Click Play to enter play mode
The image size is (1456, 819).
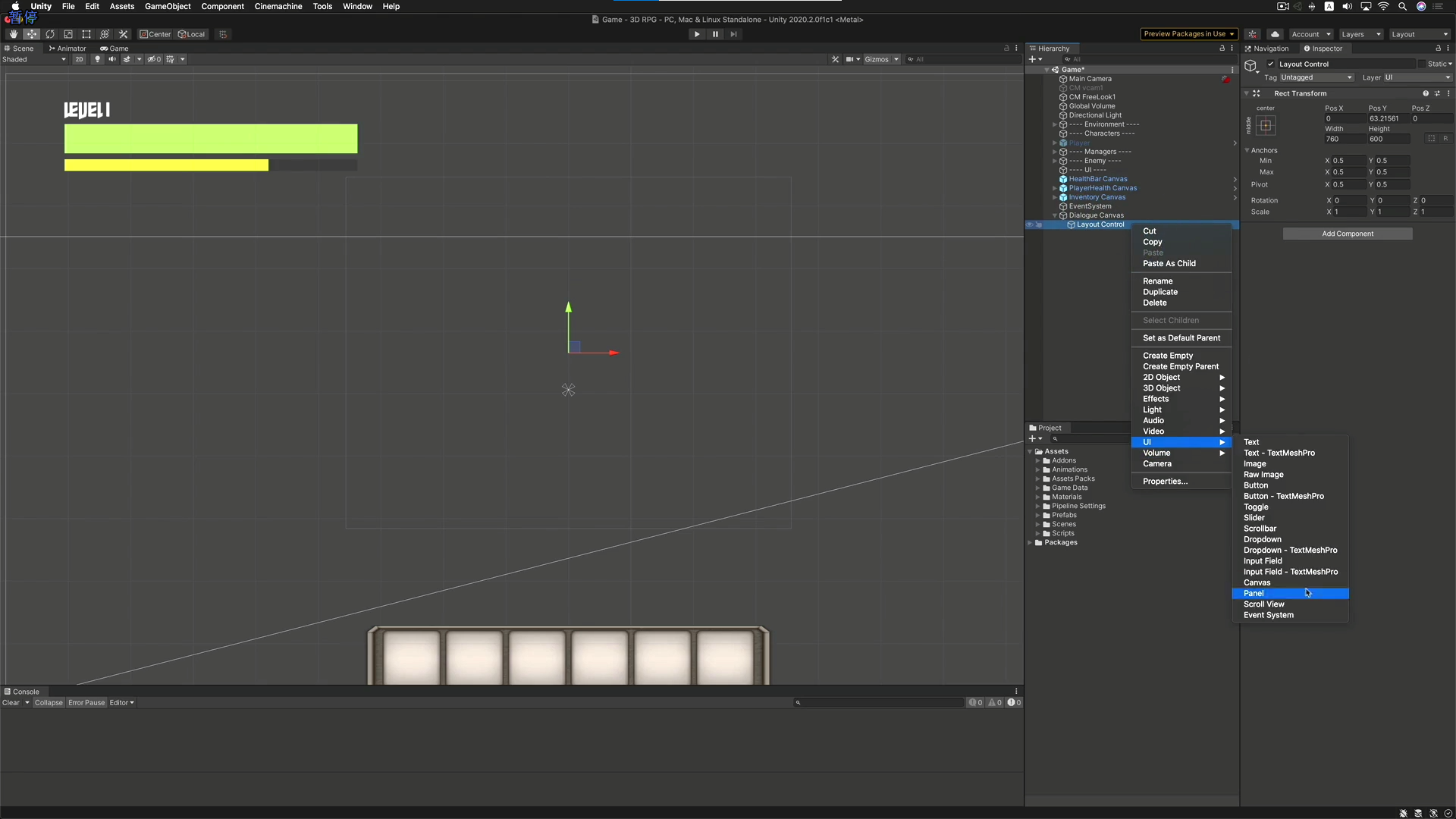696,34
